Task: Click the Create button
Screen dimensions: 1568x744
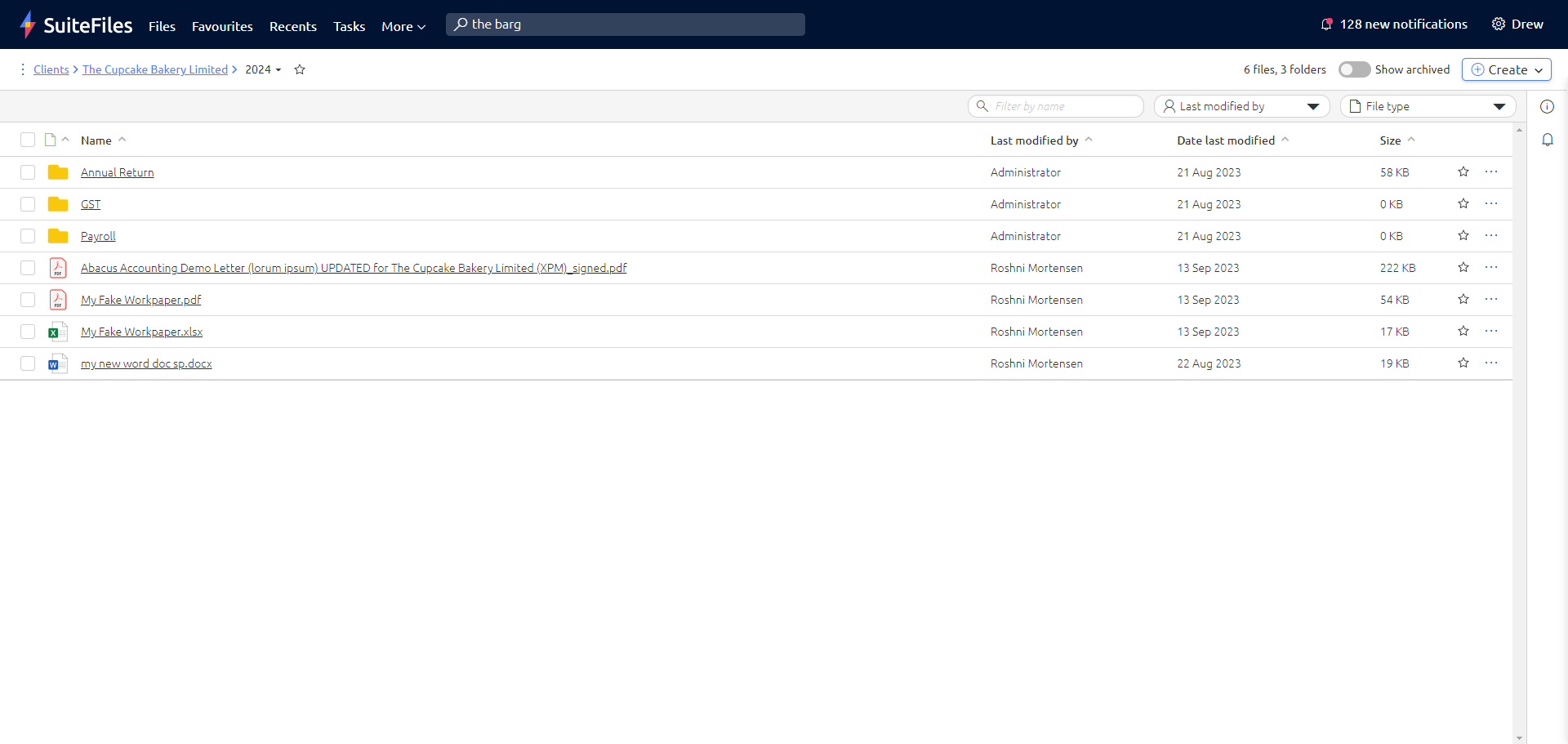Action: pyautogui.click(x=1506, y=69)
